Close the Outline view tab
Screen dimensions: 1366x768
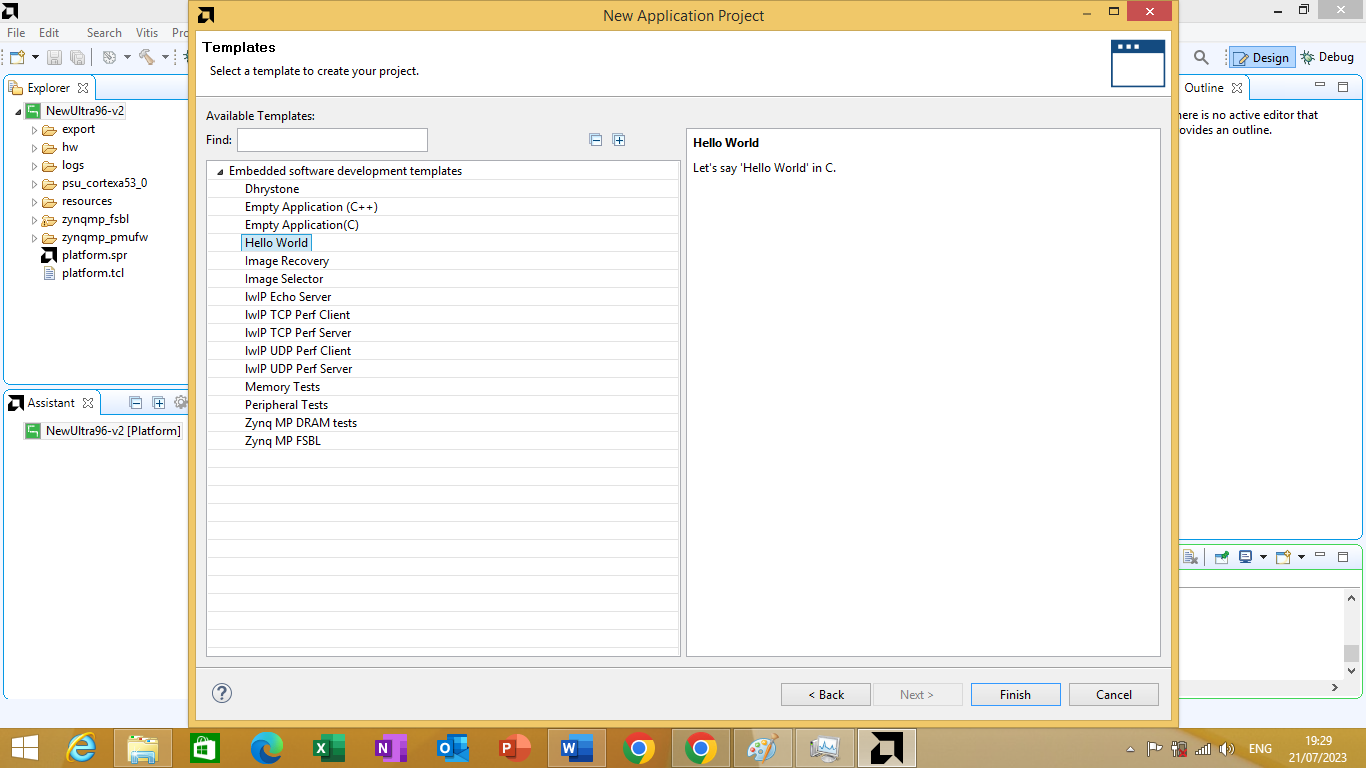1237,88
